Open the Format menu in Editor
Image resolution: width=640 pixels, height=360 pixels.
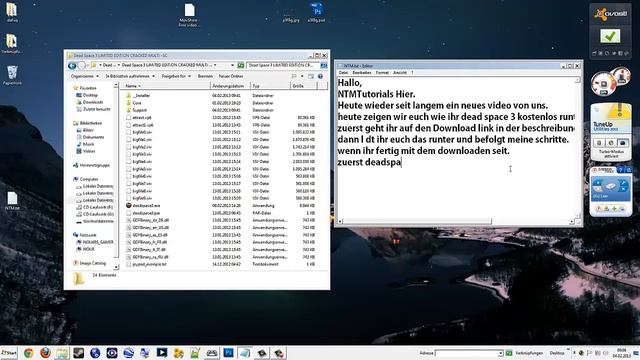[382, 73]
